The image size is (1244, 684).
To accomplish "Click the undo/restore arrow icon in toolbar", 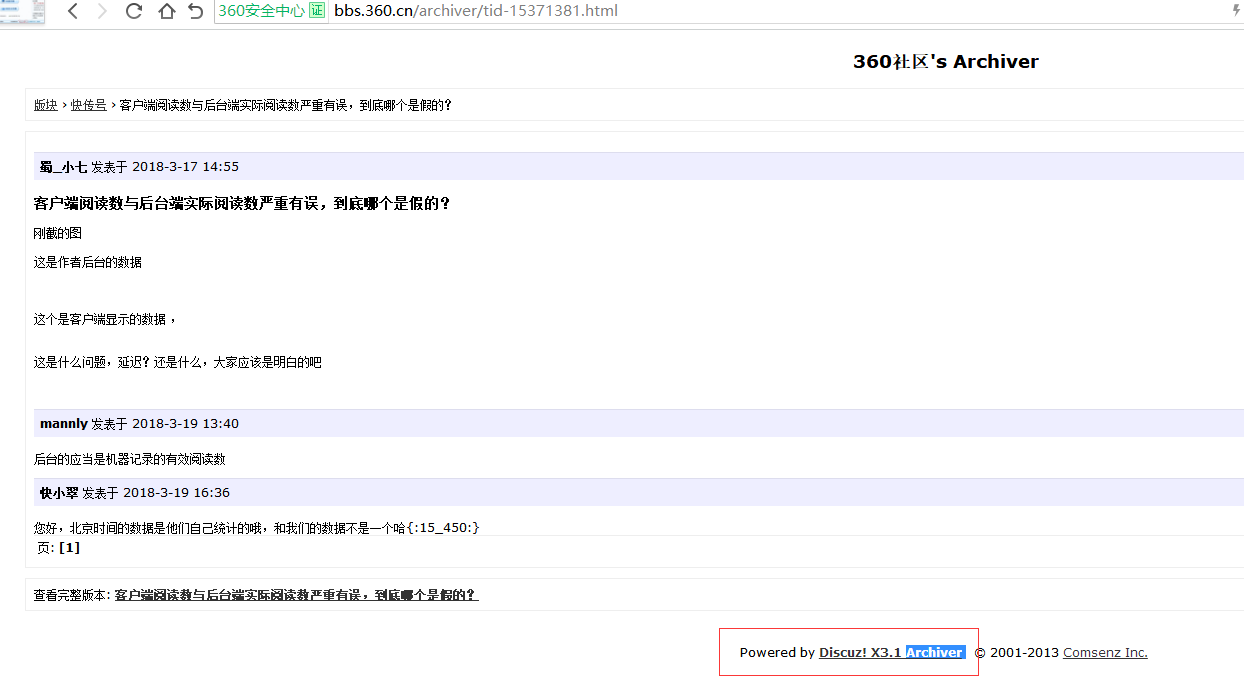I will [x=196, y=11].
